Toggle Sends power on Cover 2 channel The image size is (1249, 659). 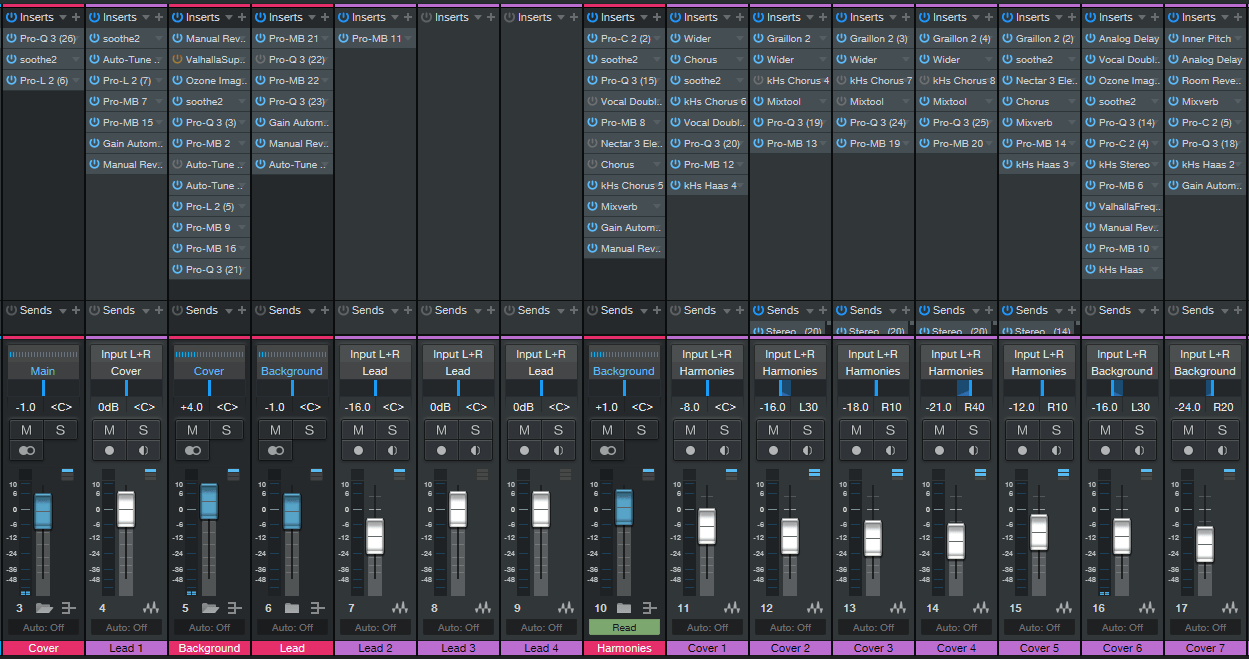(757, 310)
